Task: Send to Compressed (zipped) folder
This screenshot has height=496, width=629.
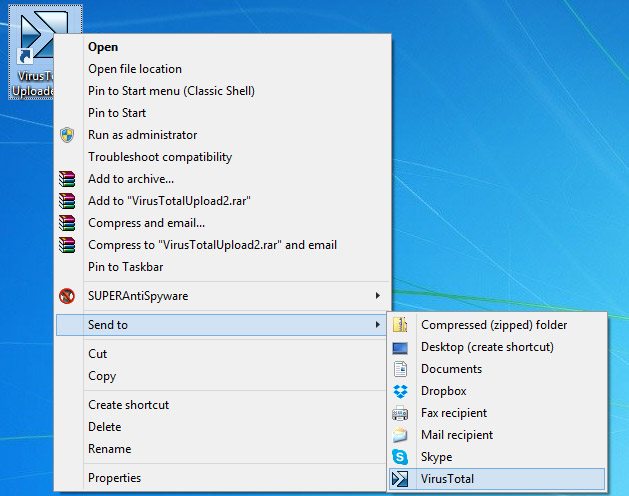Action: pyautogui.click(x=497, y=325)
